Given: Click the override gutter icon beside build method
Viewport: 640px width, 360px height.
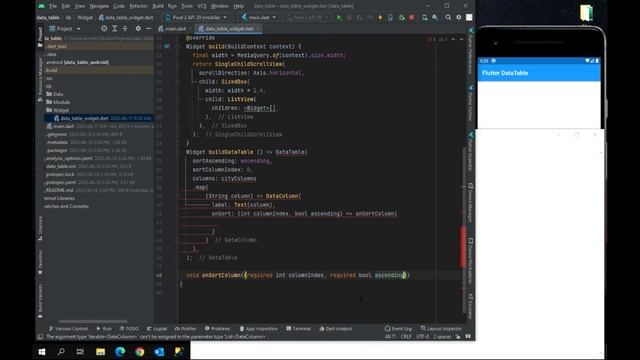Looking at the screenshot, I should (x=167, y=47).
